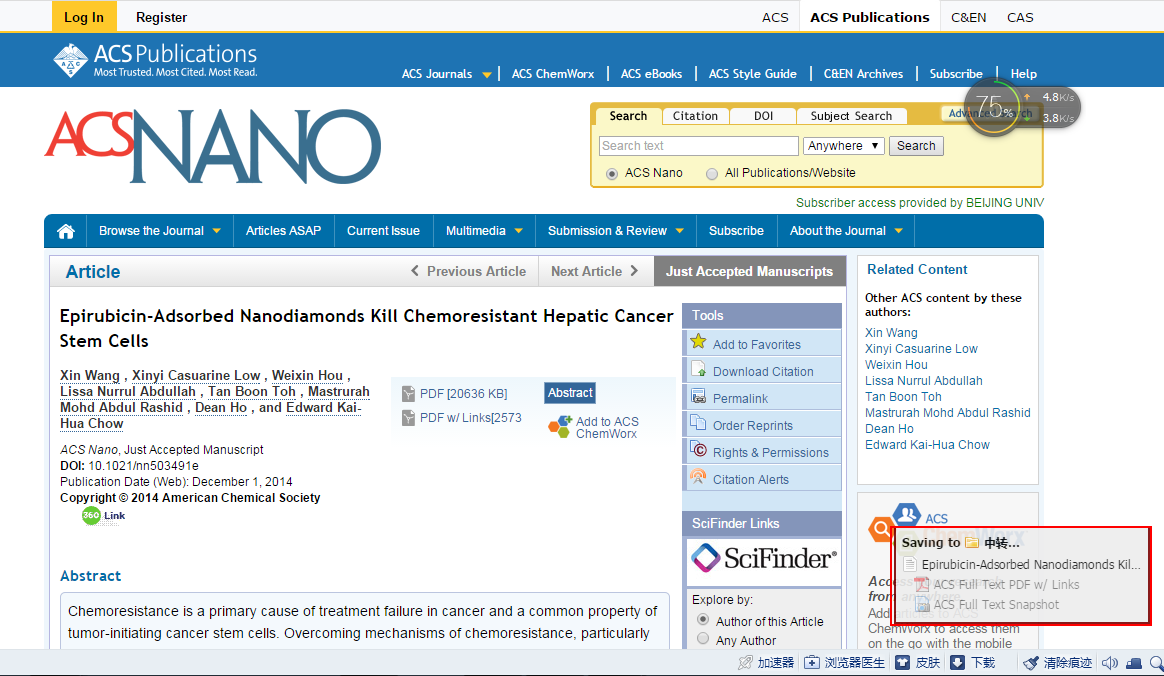Open the ACS eBooks link

pyautogui.click(x=651, y=73)
